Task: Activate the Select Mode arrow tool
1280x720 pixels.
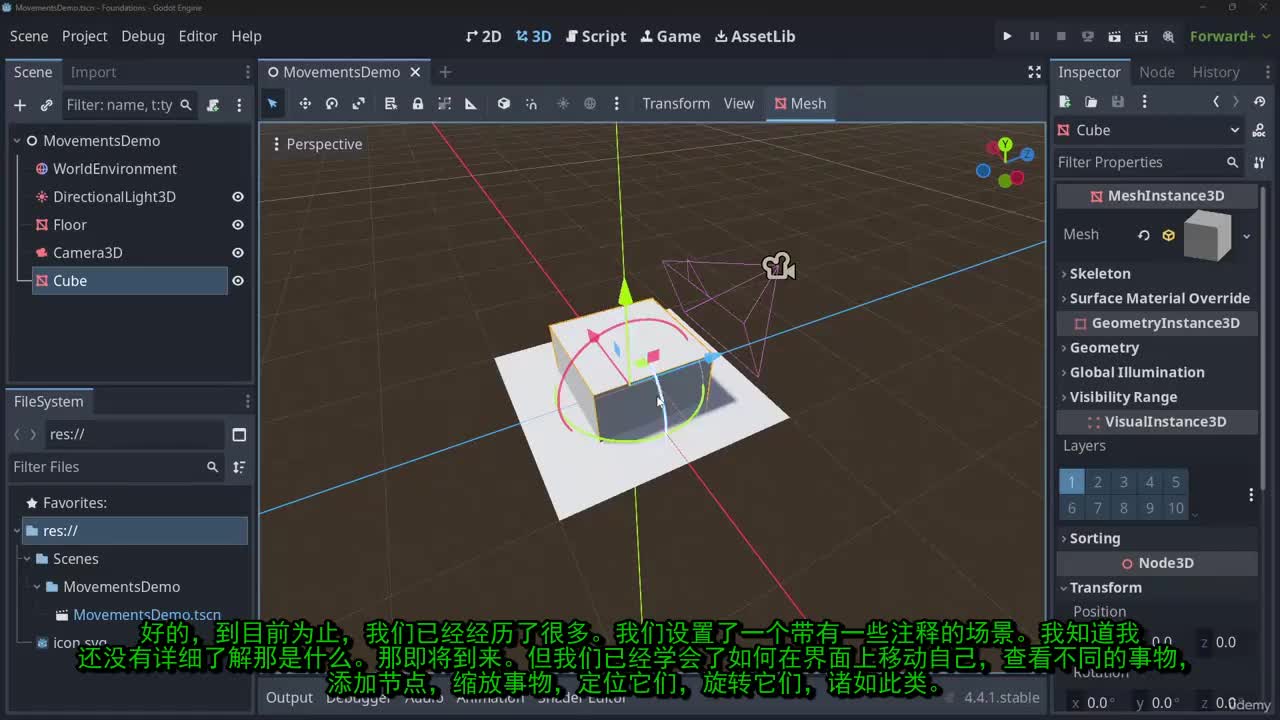Action: point(272,104)
